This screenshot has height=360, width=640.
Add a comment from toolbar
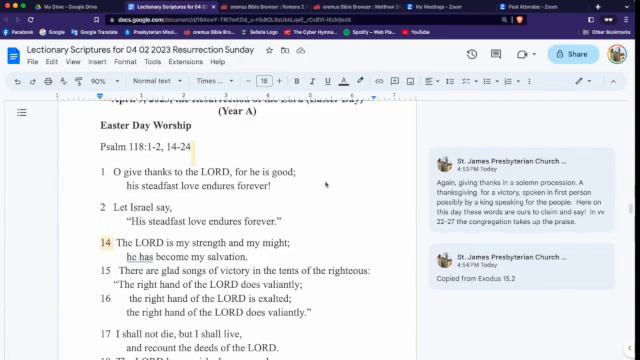[395, 81]
